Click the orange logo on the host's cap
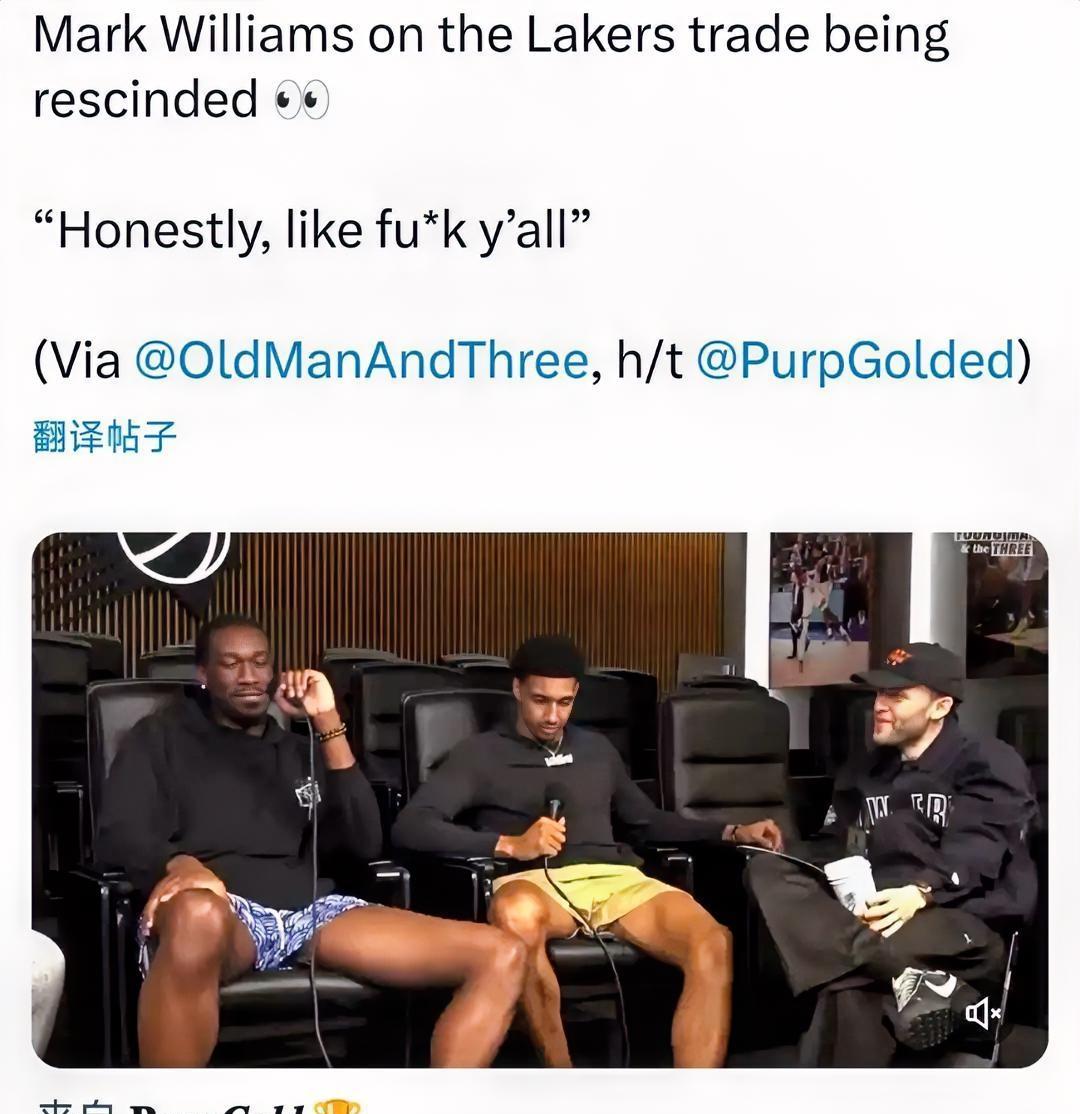This screenshot has height=1114, width=1080. coord(897,655)
